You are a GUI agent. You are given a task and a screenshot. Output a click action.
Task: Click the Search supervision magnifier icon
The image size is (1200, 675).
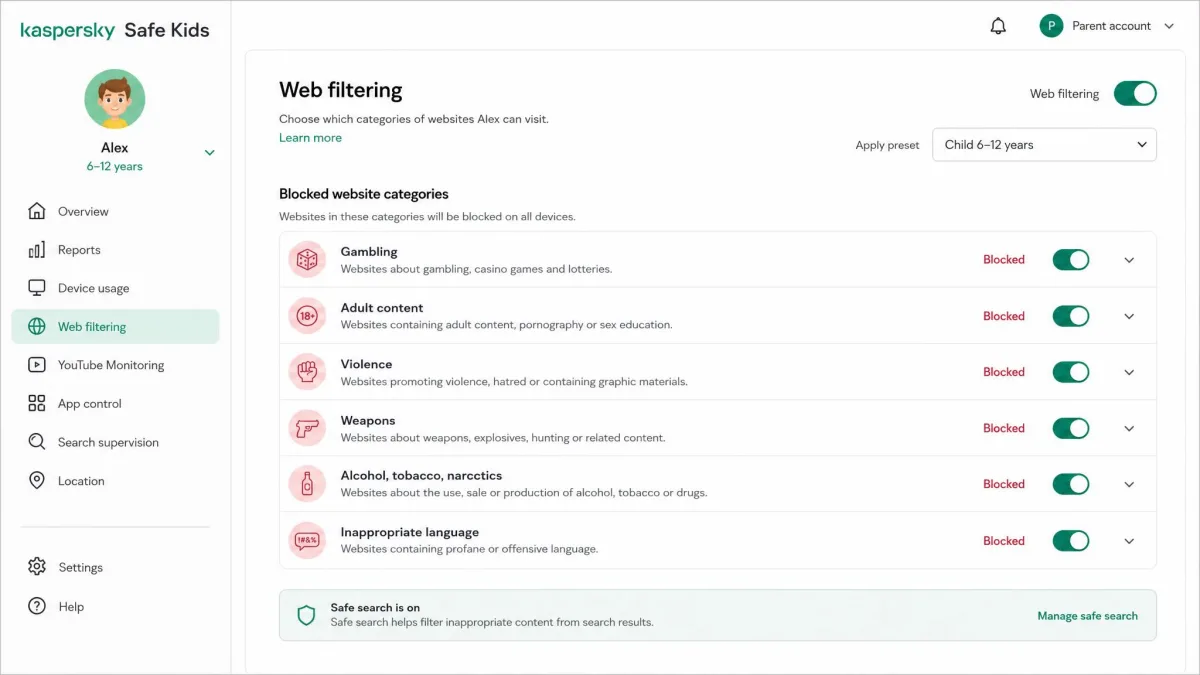click(37, 442)
